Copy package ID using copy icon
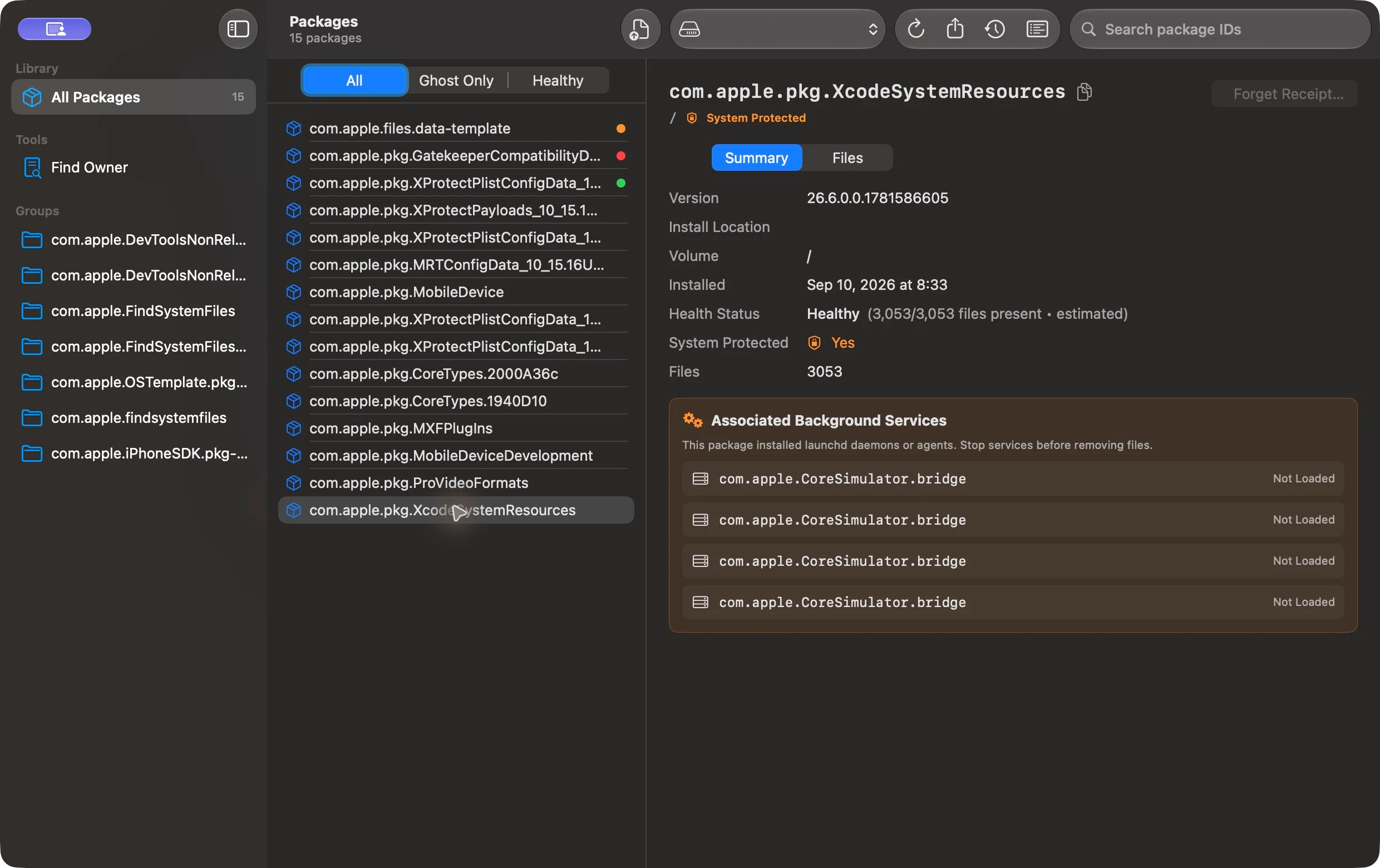 (x=1084, y=92)
